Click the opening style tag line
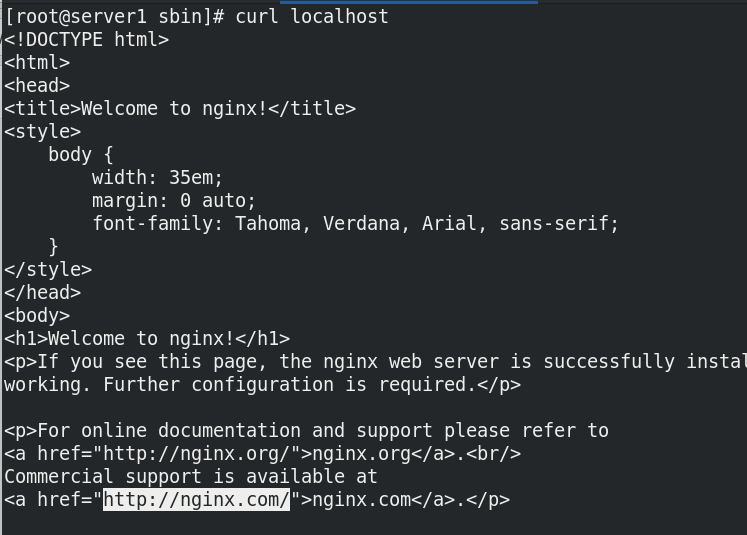 click(43, 131)
